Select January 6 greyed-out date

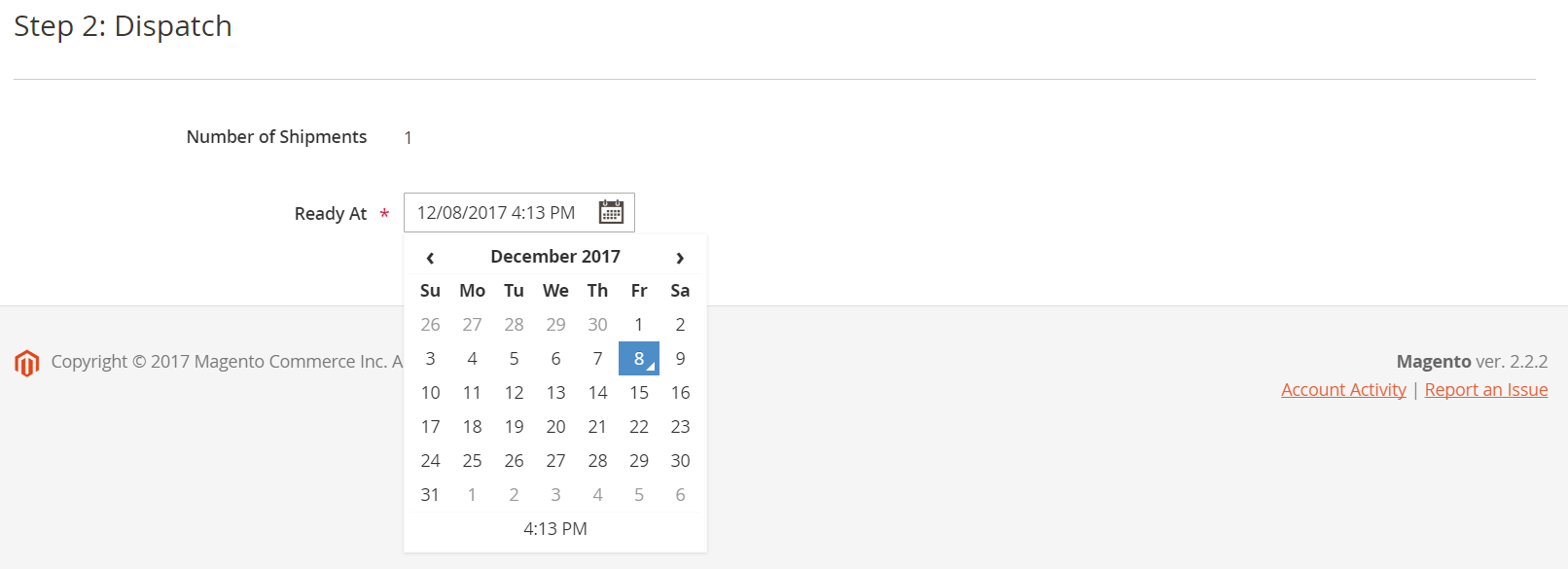pos(680,495)
